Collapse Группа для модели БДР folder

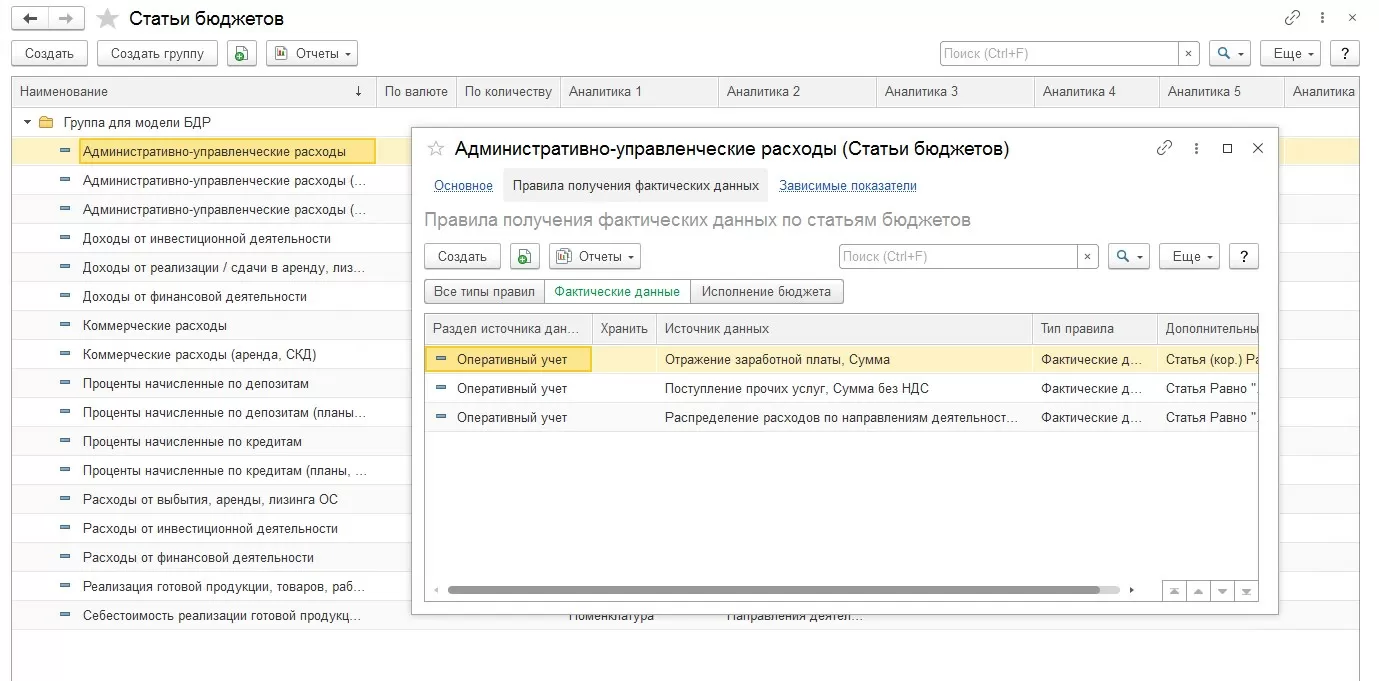click(x=27, y=122)
